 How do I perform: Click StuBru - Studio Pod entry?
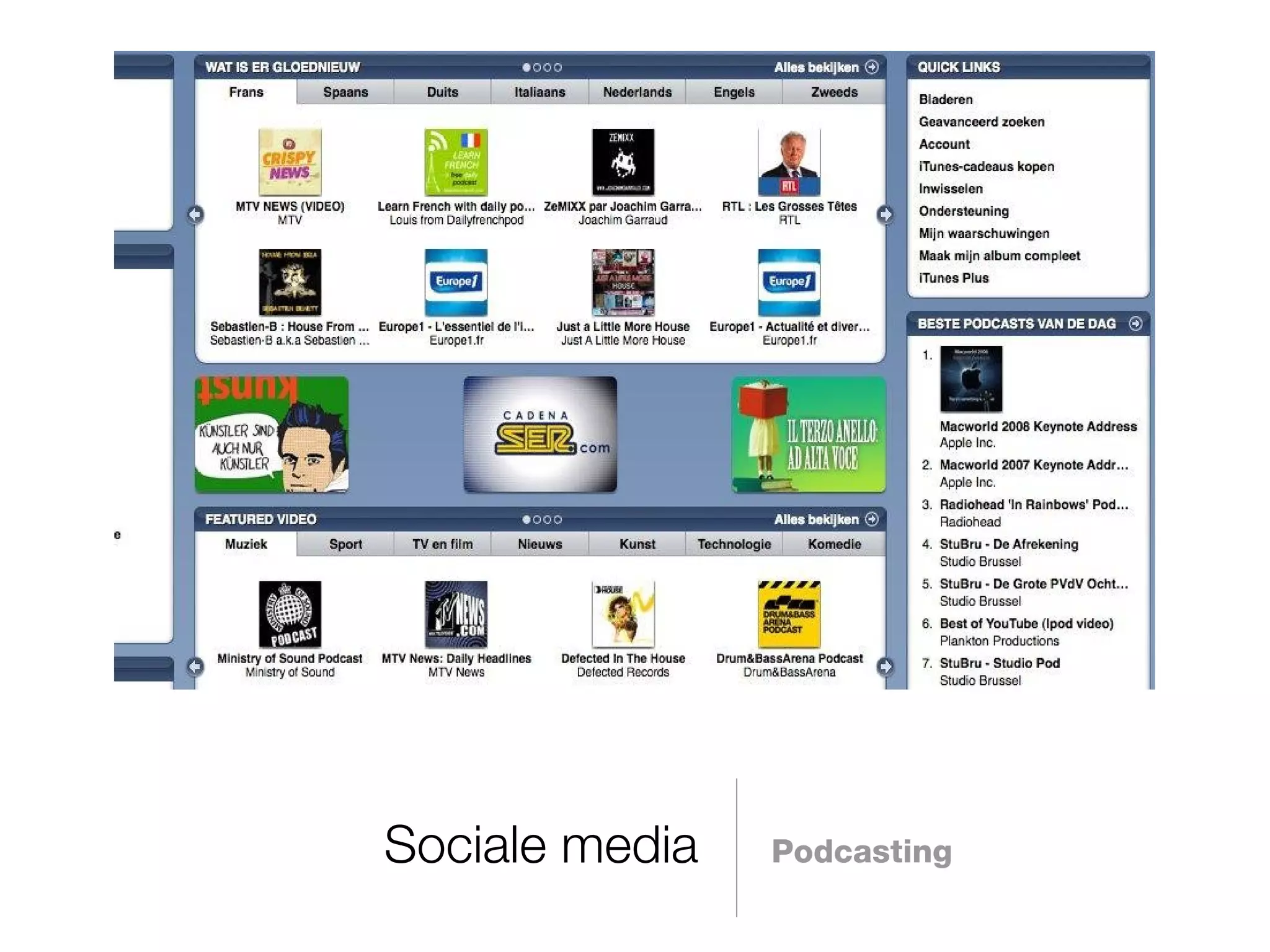click(1000, 671)
